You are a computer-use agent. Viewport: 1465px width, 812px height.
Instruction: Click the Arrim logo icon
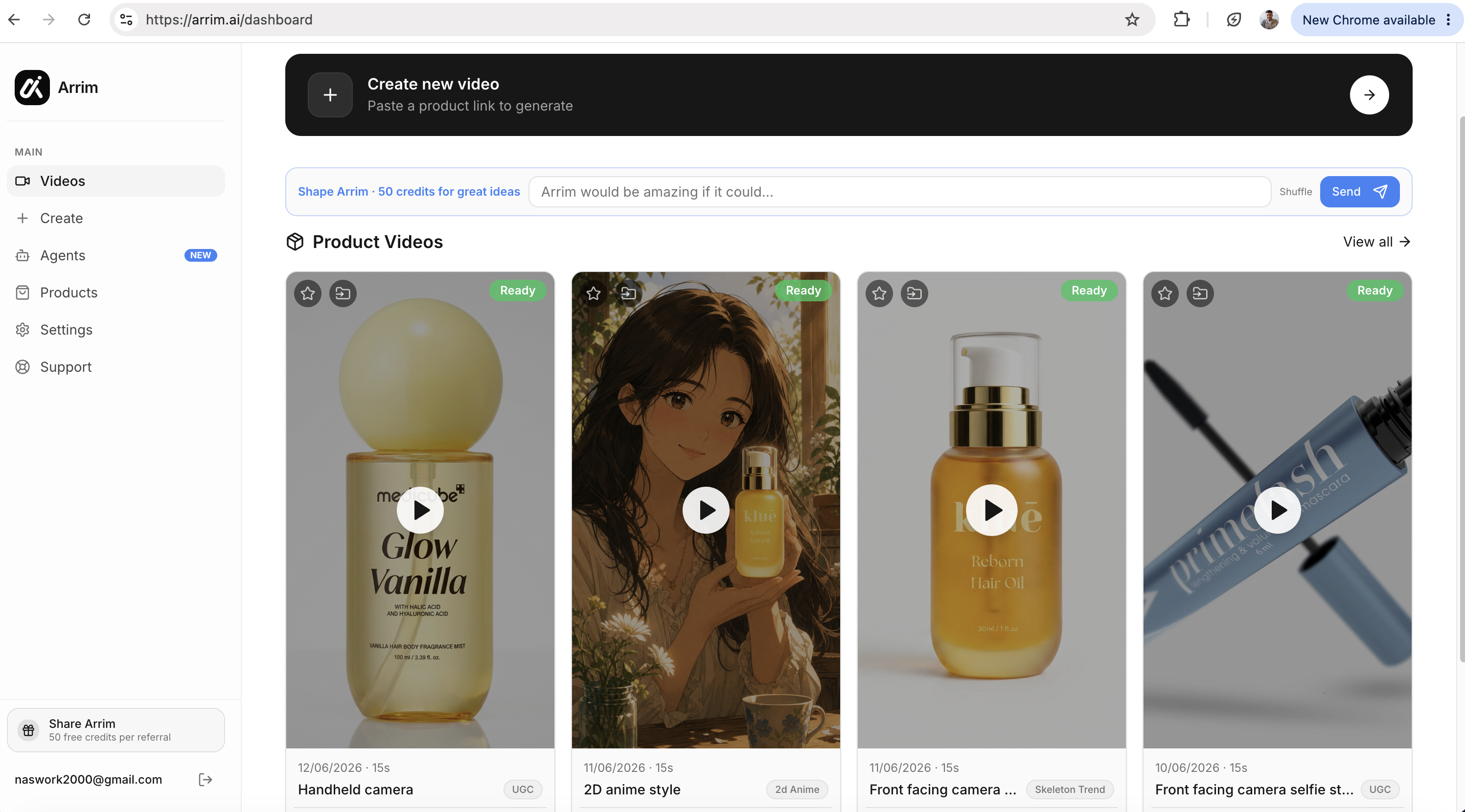tap(32, 88)
